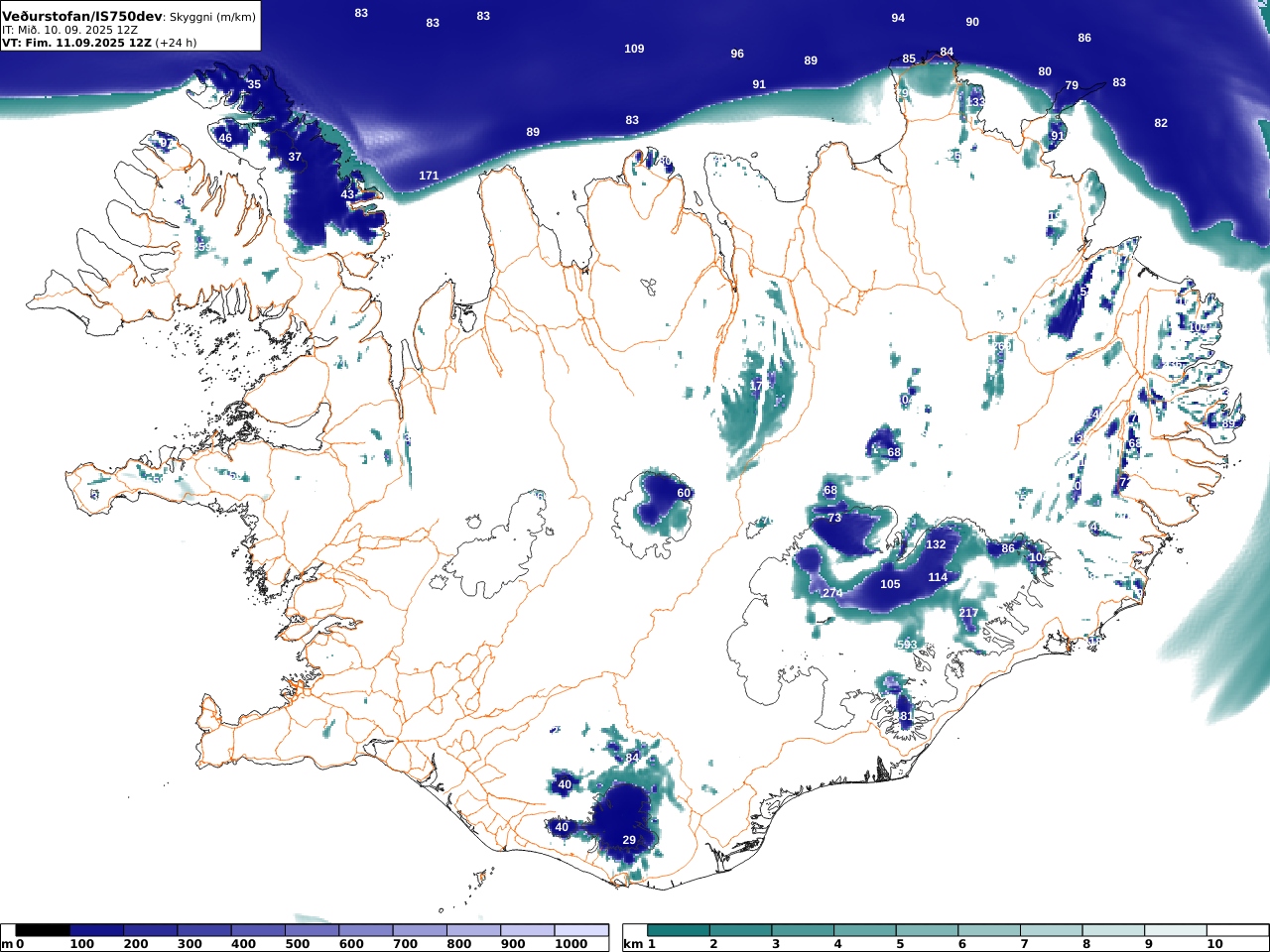Click the visibility value 274 on the map
The width and height of the screenshot is (1270, 952).
point(832,593)
